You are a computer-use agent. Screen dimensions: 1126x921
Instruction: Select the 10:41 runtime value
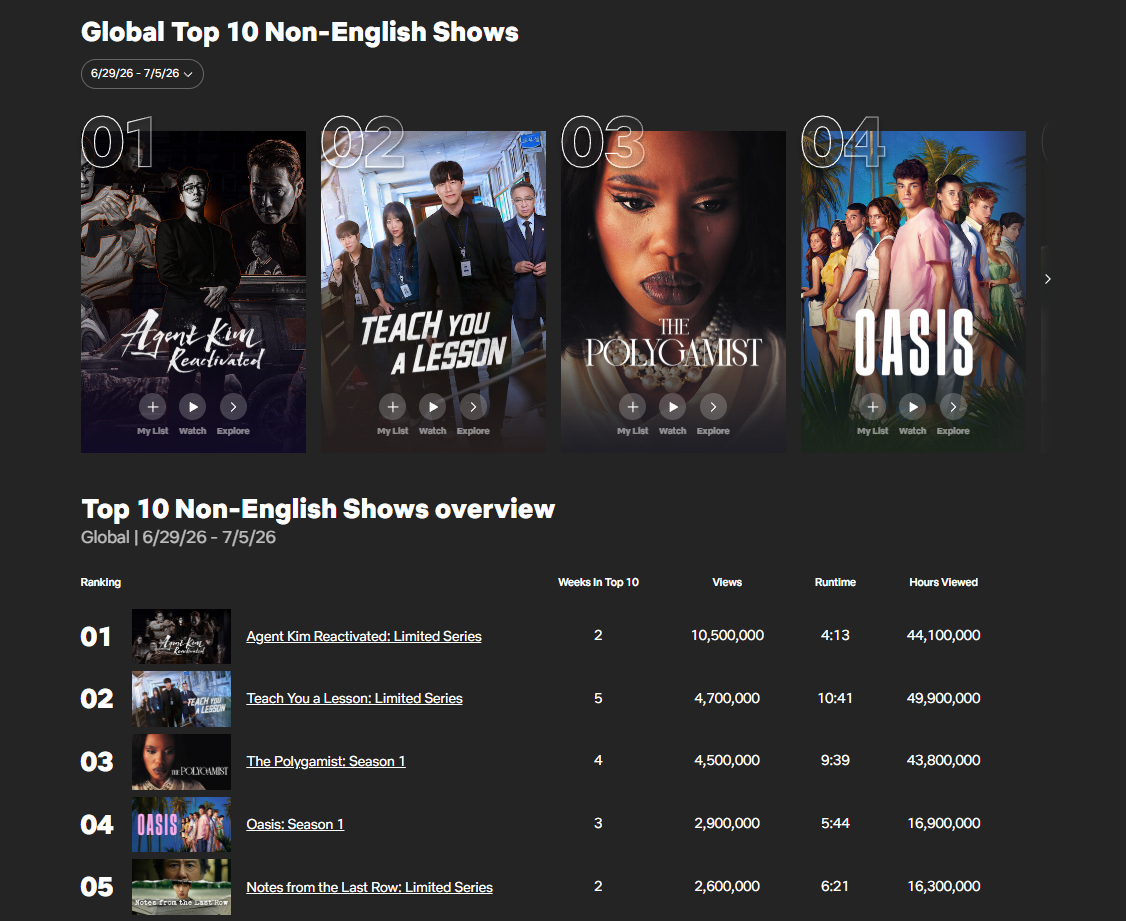coord(835,698)
